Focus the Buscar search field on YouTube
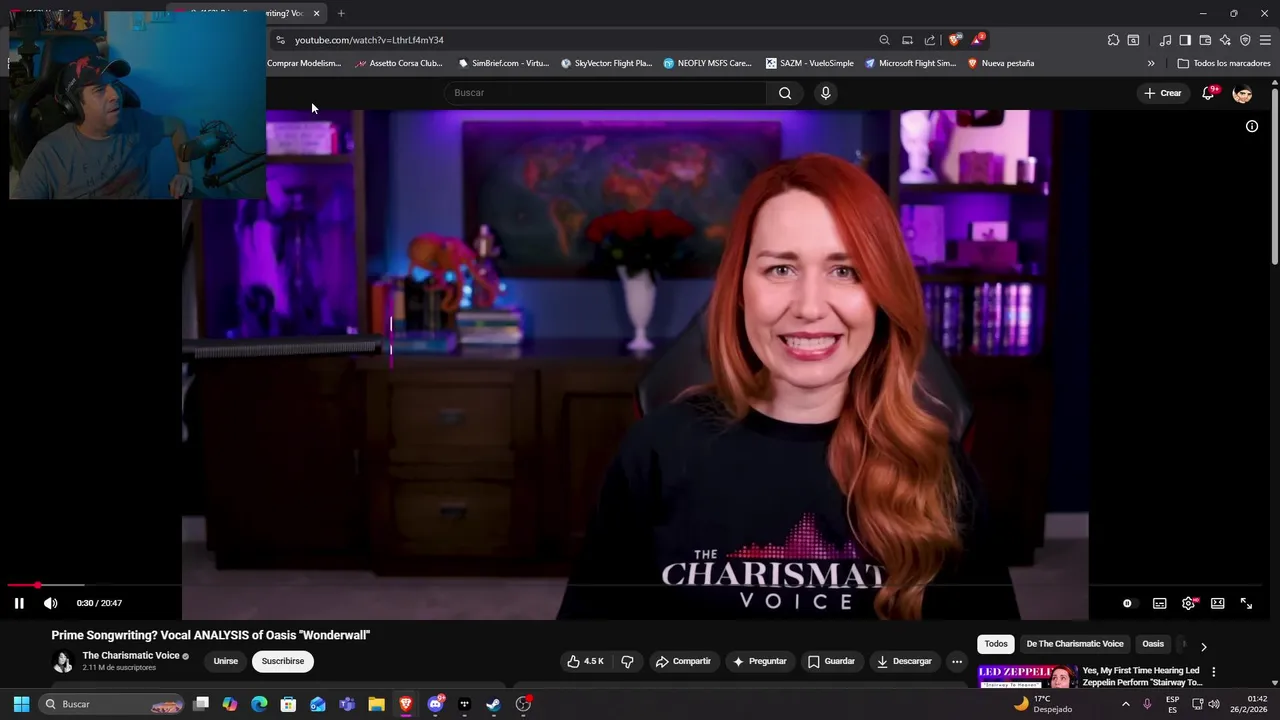Screen dimensions: 1280x720 (605, 93)
